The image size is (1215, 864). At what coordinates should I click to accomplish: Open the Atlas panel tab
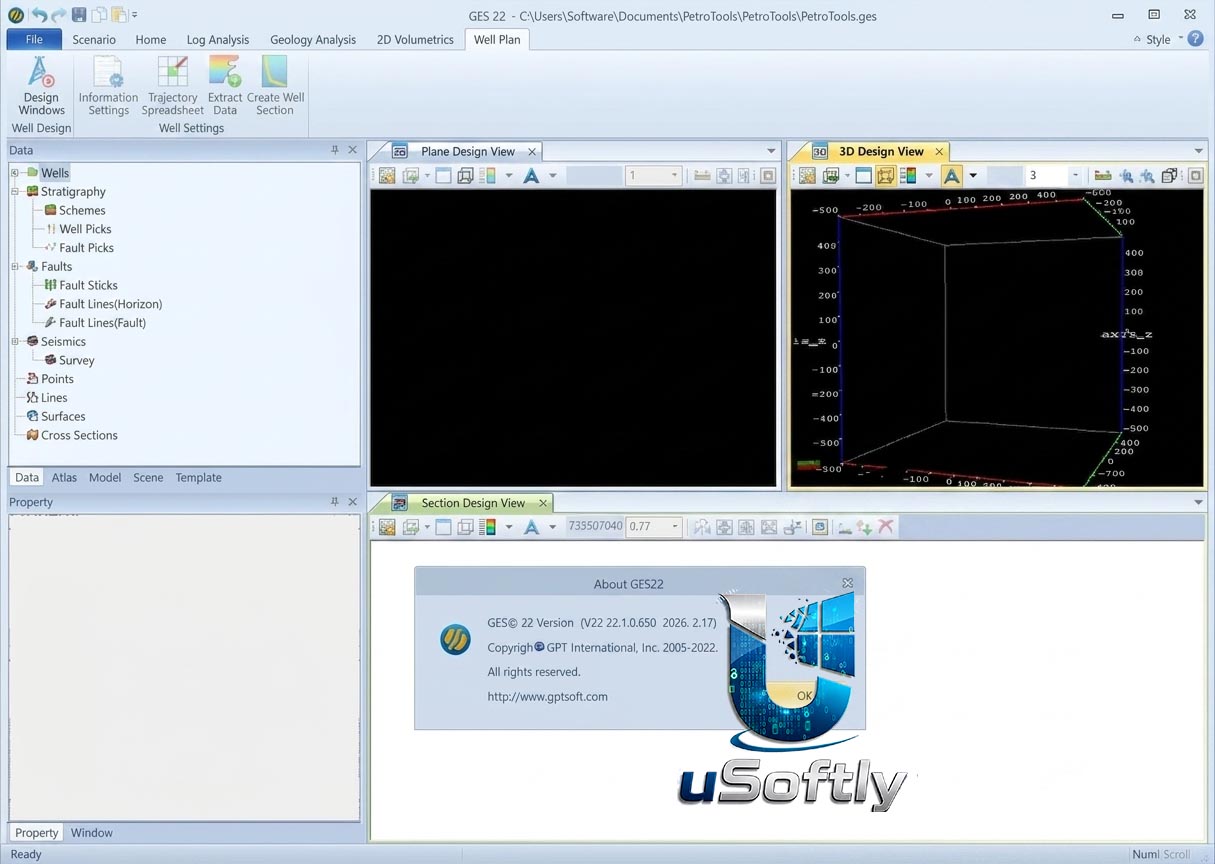coord(64,478)
